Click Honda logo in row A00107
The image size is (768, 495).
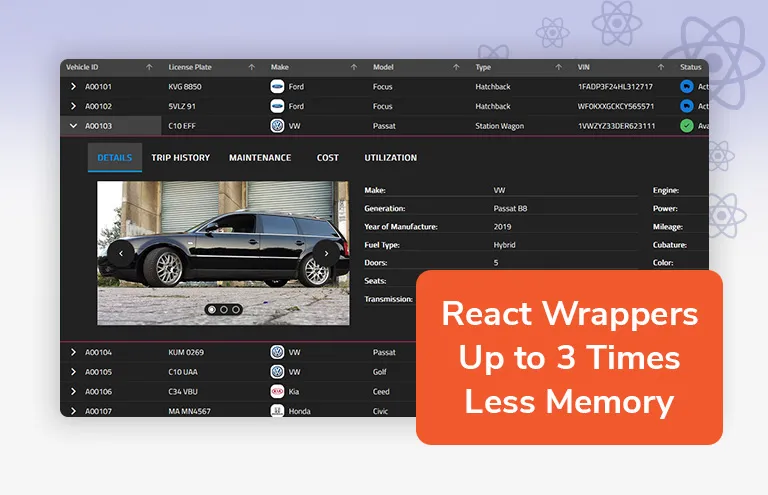(277, 410)
